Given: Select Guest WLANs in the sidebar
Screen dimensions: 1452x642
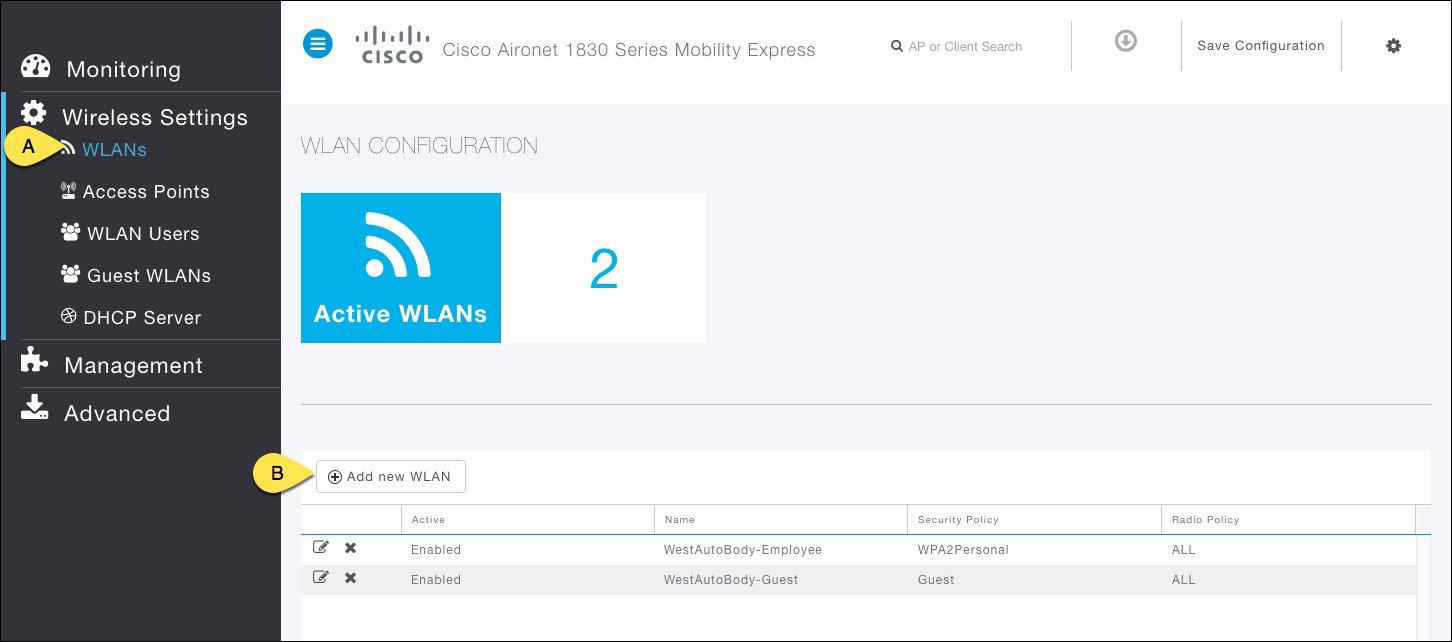Looking at the screenshot, I should click(148, 275).
